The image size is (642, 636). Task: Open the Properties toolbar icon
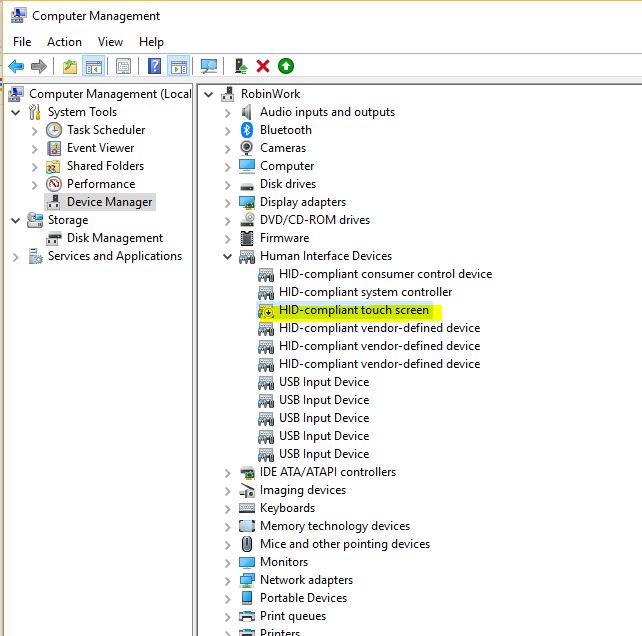pos(123,66)
